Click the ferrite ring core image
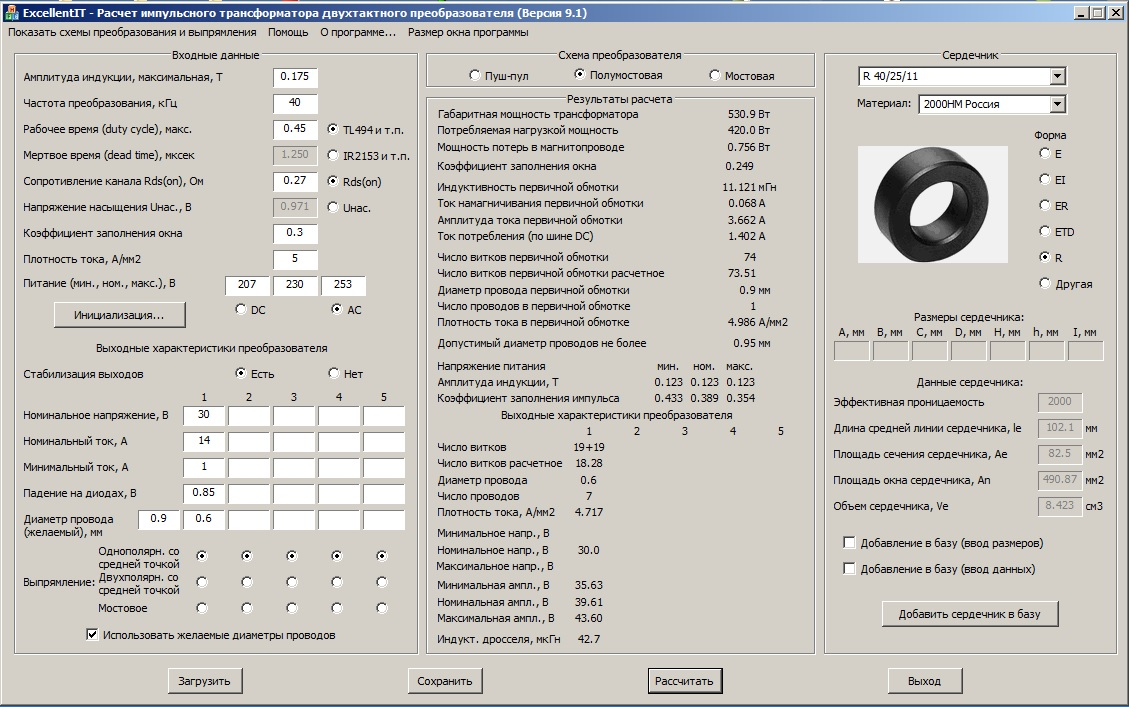 click(932, 204)
